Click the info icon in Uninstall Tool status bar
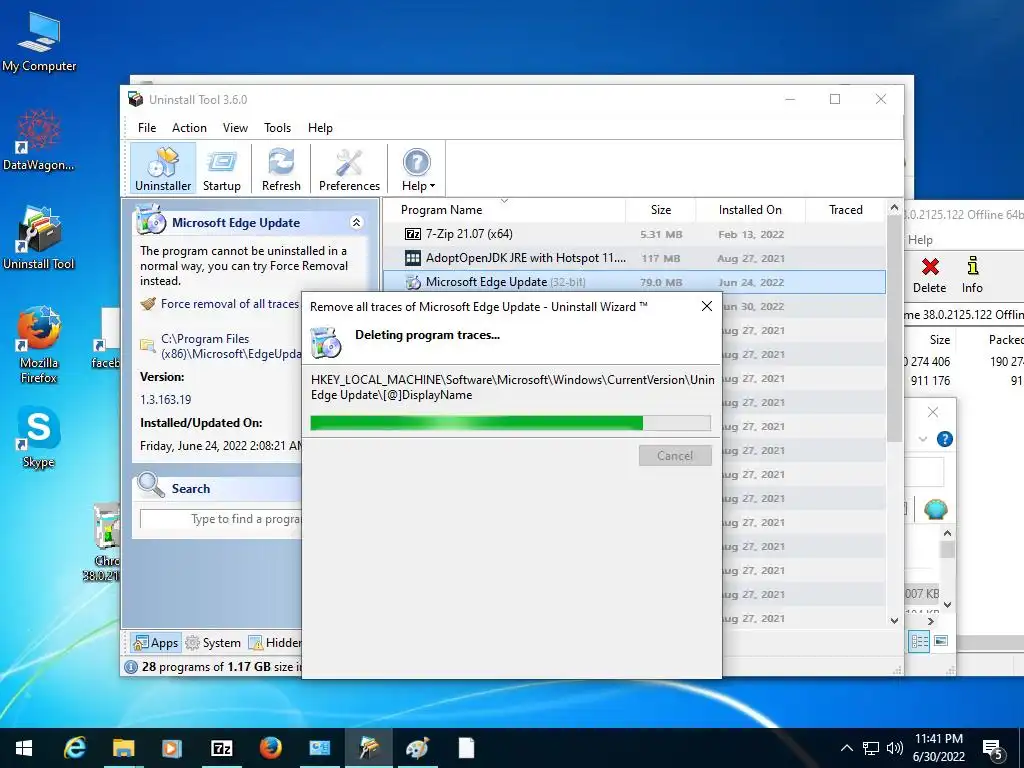 coord(131,667)
